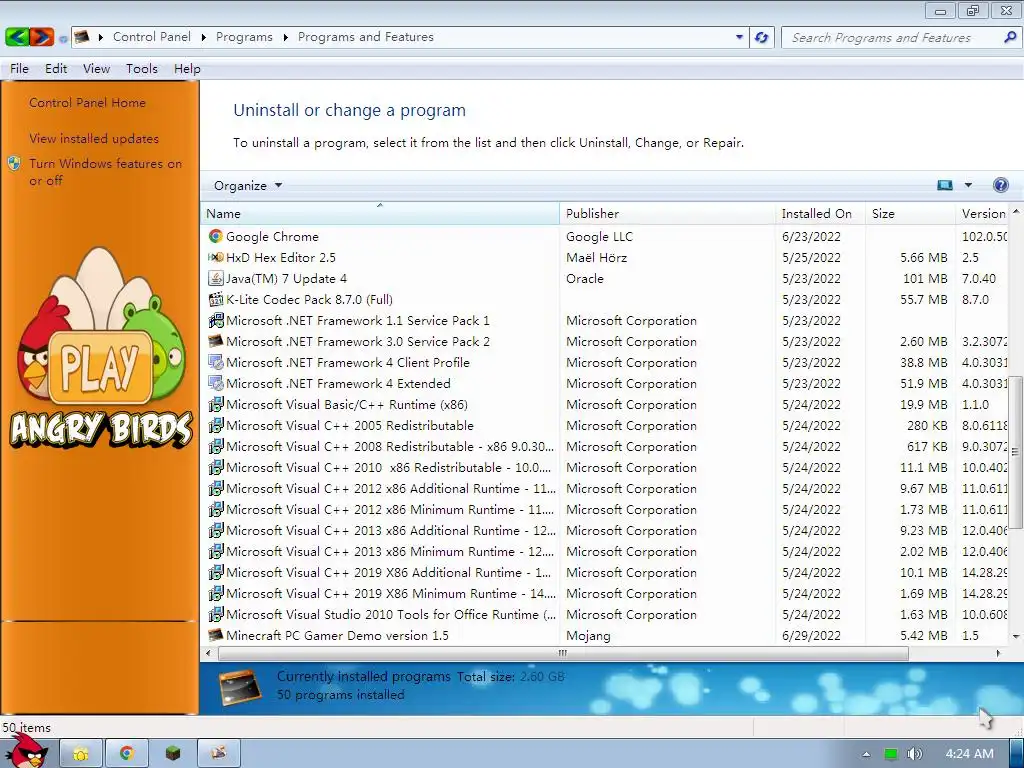The height and width of the screenshot is (768, 1024).
Task: Select the K-Lite Codec Pack icon
Action: point(216,299)
